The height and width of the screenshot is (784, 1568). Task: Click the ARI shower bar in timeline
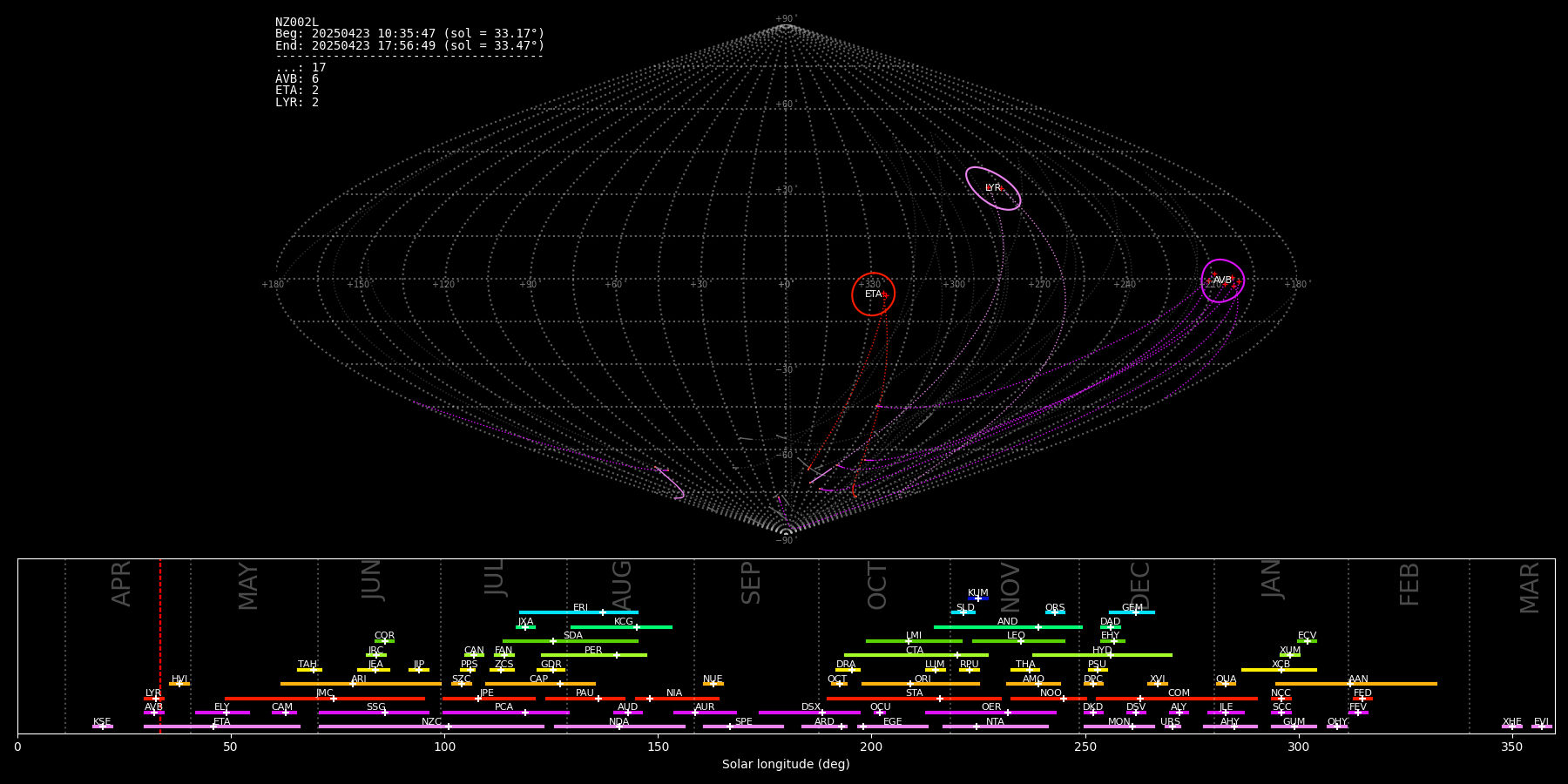(x=361, y=684)
